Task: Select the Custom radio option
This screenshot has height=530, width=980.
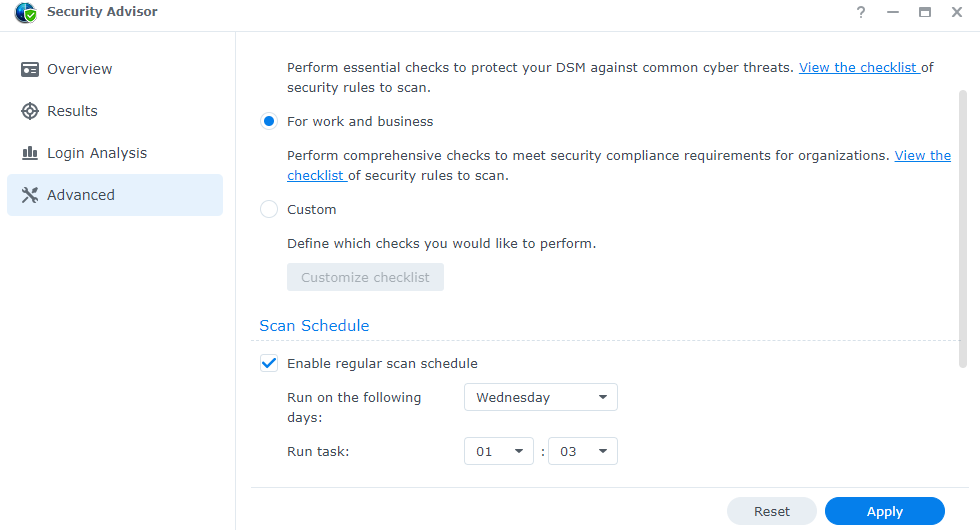Action: point(269,209)
